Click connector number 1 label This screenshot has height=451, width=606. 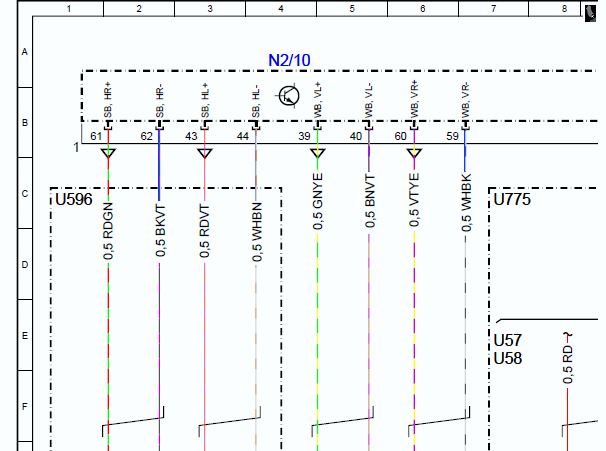(76, 147)
